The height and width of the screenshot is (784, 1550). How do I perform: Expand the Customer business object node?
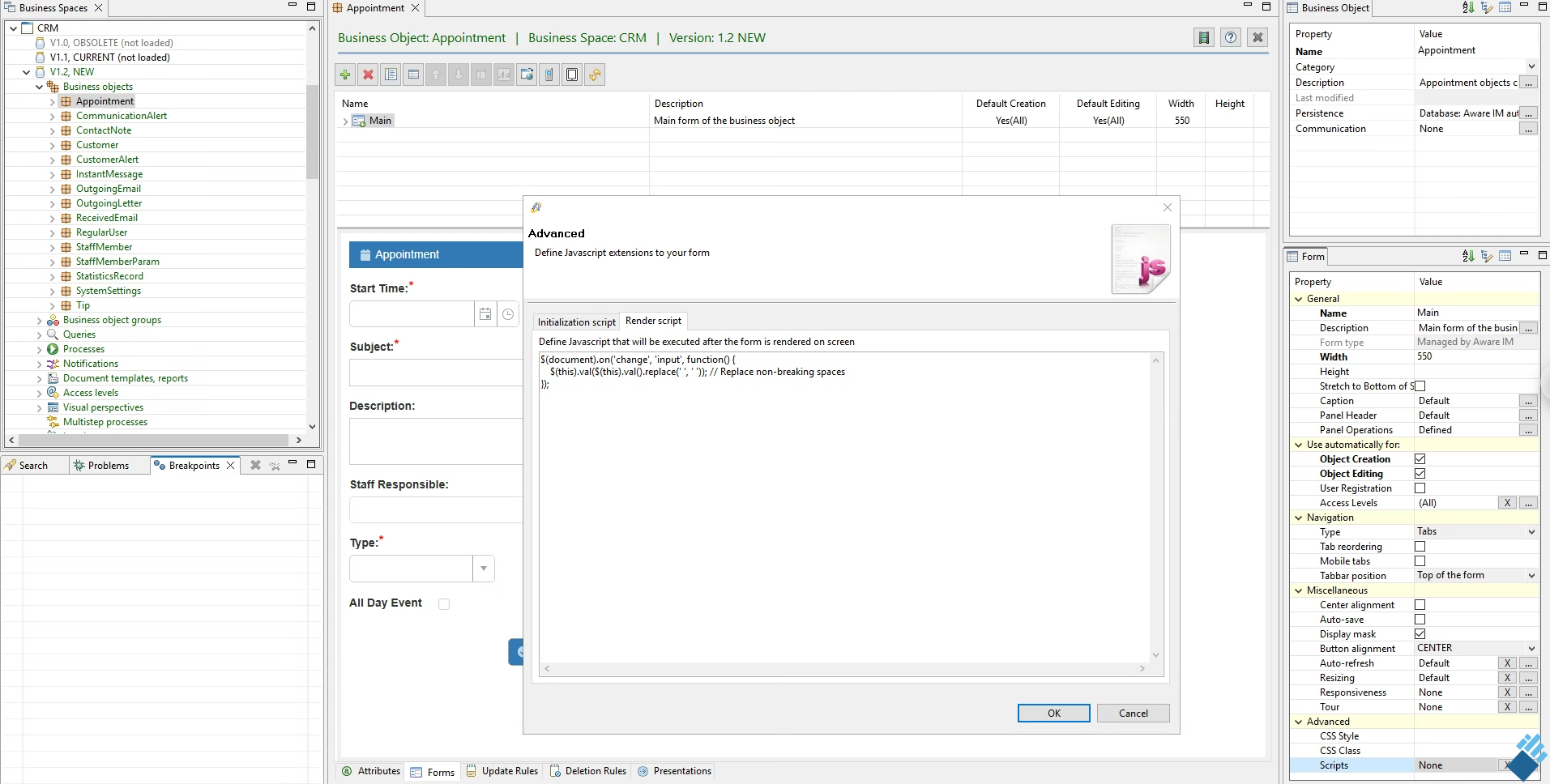point(52,145)
